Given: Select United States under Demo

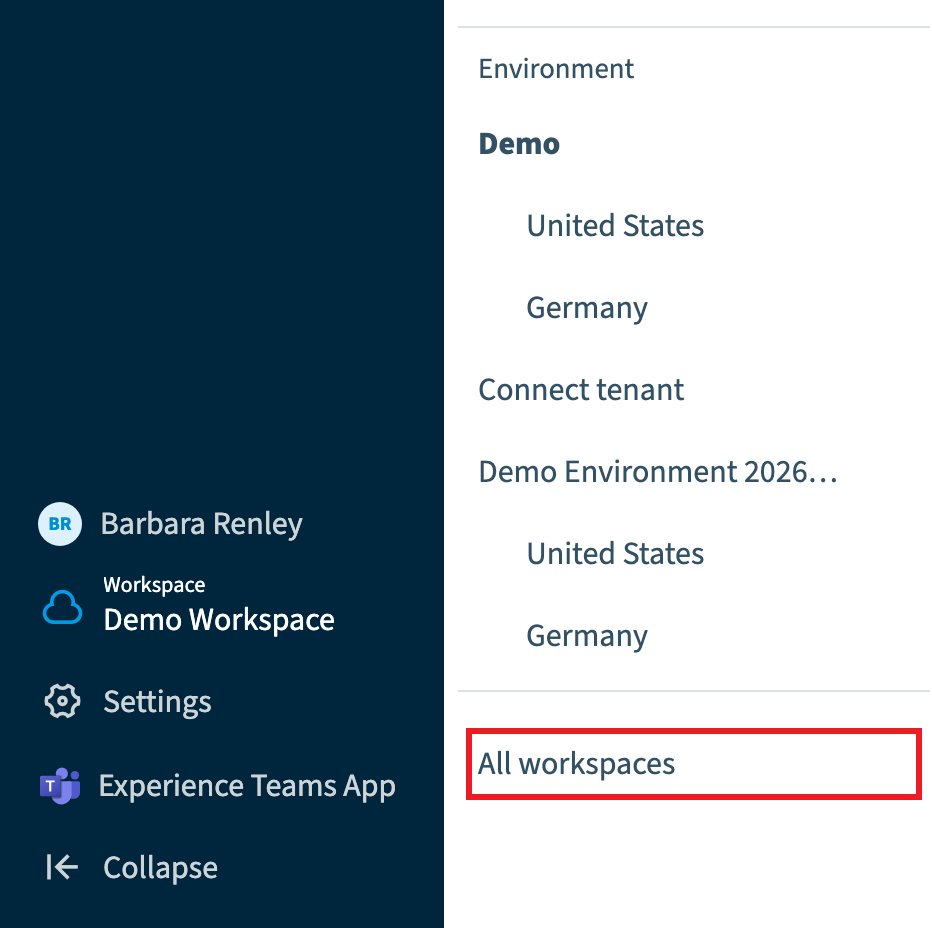Looking at the screenshot, I should (615, 226).
